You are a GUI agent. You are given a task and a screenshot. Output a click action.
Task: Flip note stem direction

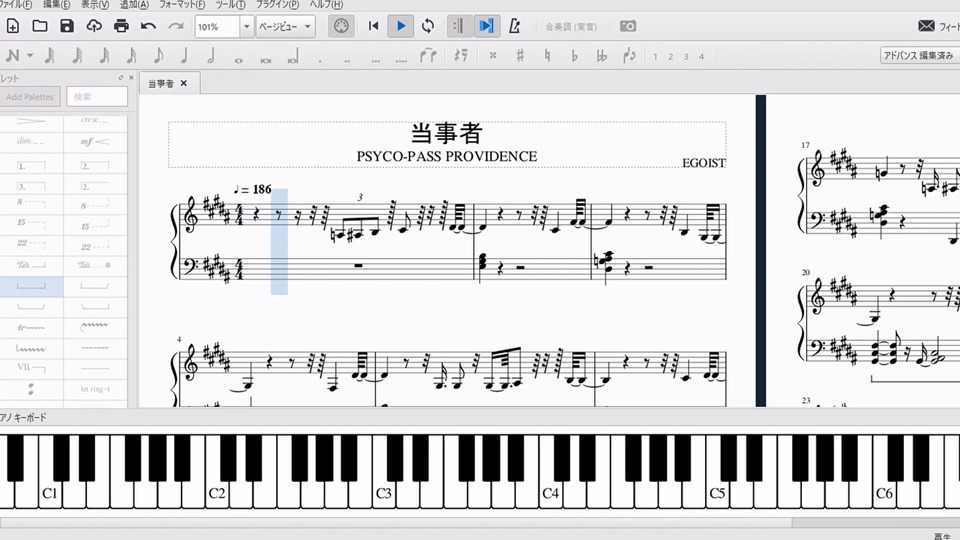629,56
